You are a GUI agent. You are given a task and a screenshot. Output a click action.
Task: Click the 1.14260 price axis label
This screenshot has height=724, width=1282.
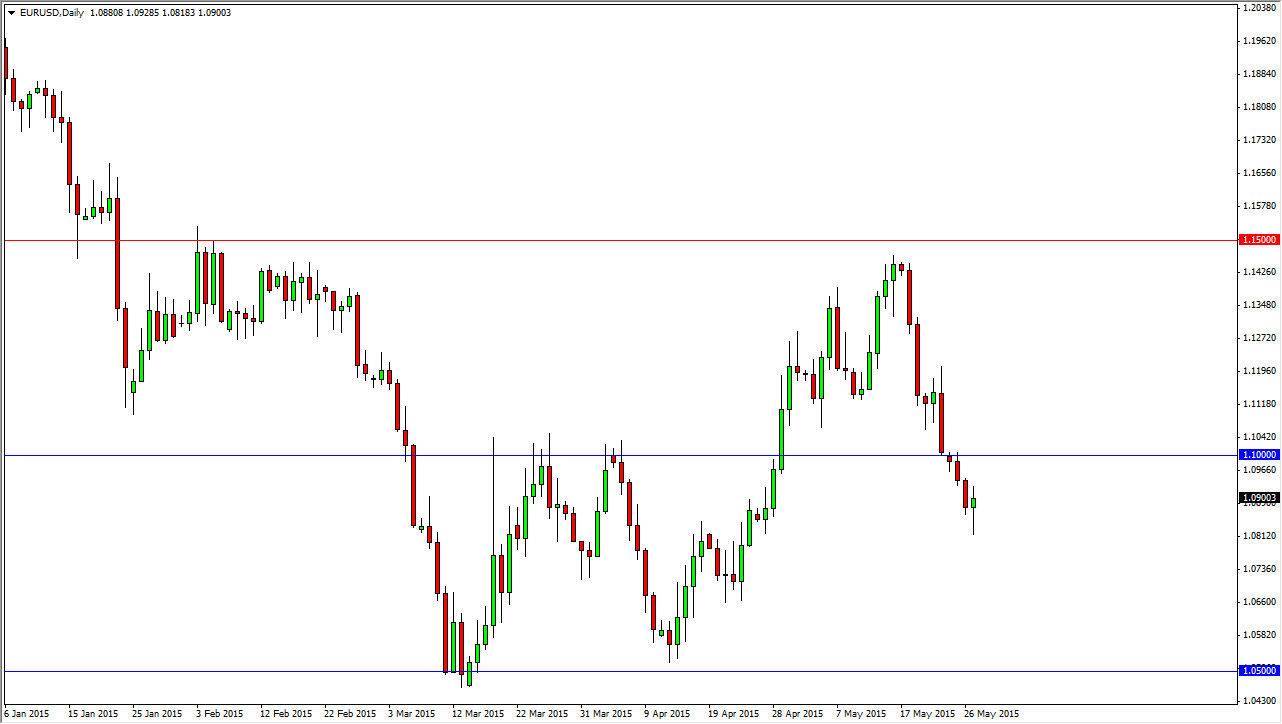click(x=1259, y=272)
